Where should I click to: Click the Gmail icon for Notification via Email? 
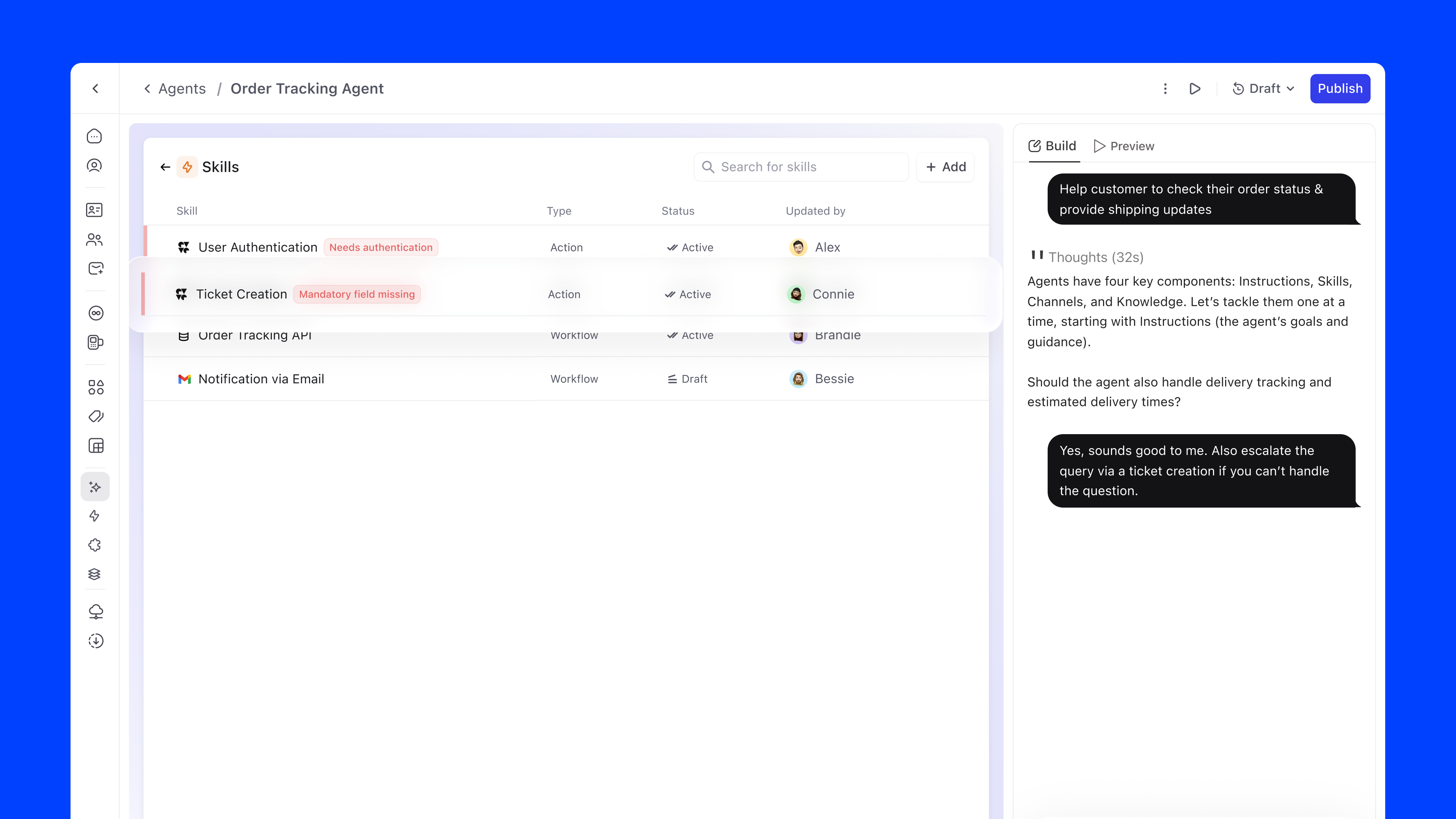[184, 379]
